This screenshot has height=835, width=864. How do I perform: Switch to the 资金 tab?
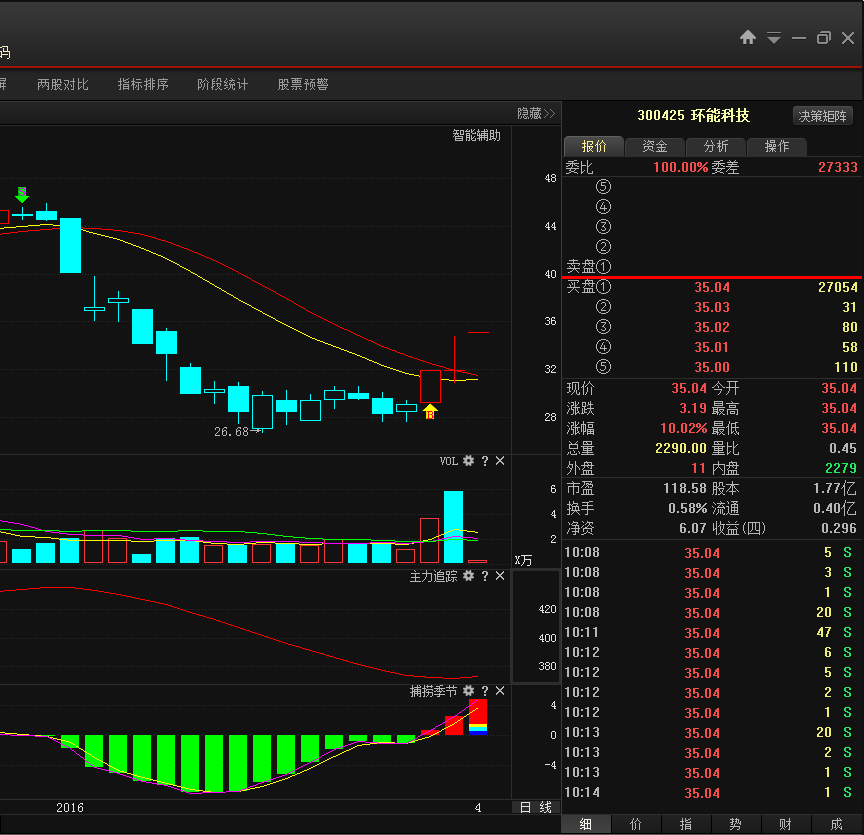[x=655, y=146]
